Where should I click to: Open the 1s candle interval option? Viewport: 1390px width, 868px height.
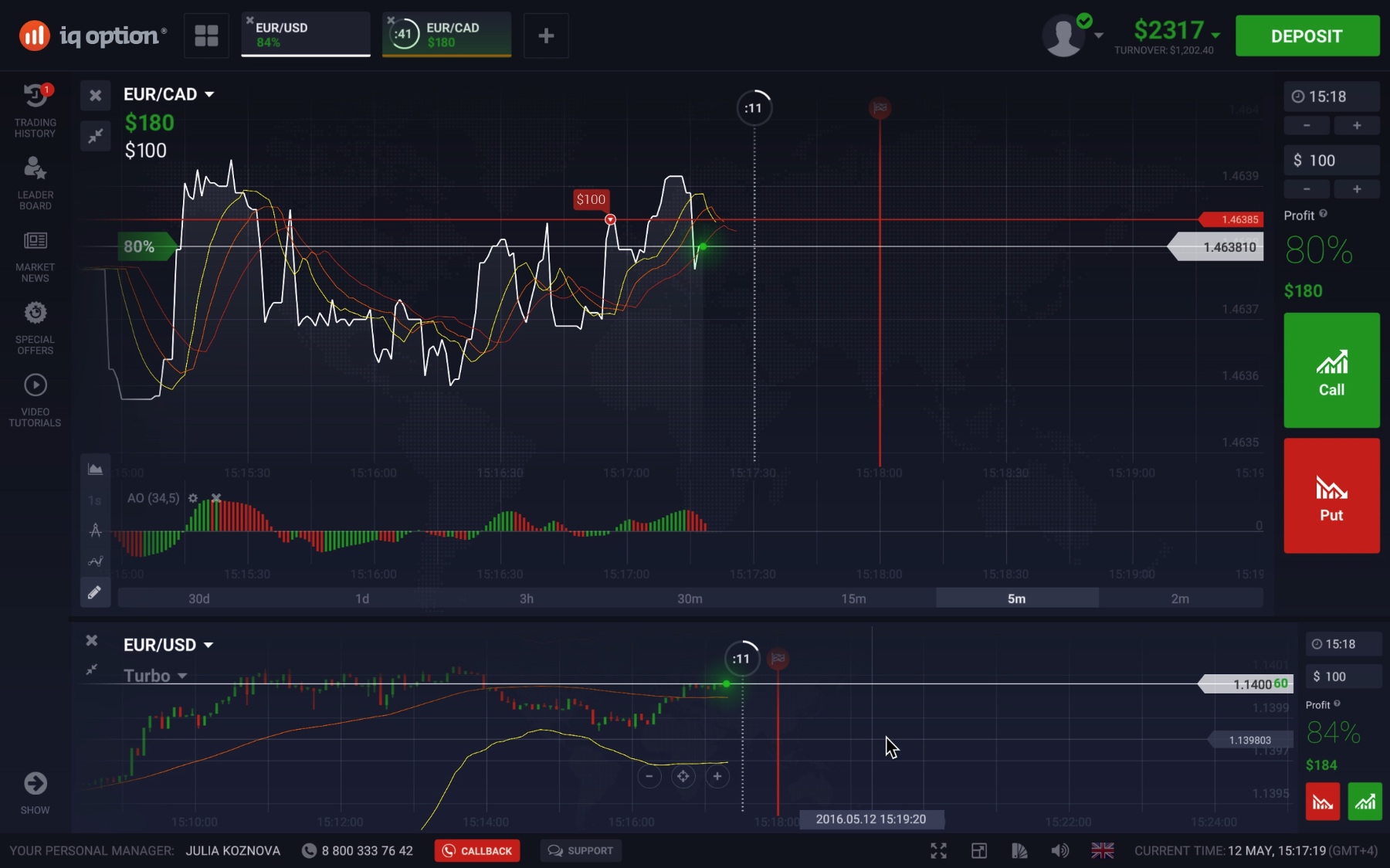point(95,500)
